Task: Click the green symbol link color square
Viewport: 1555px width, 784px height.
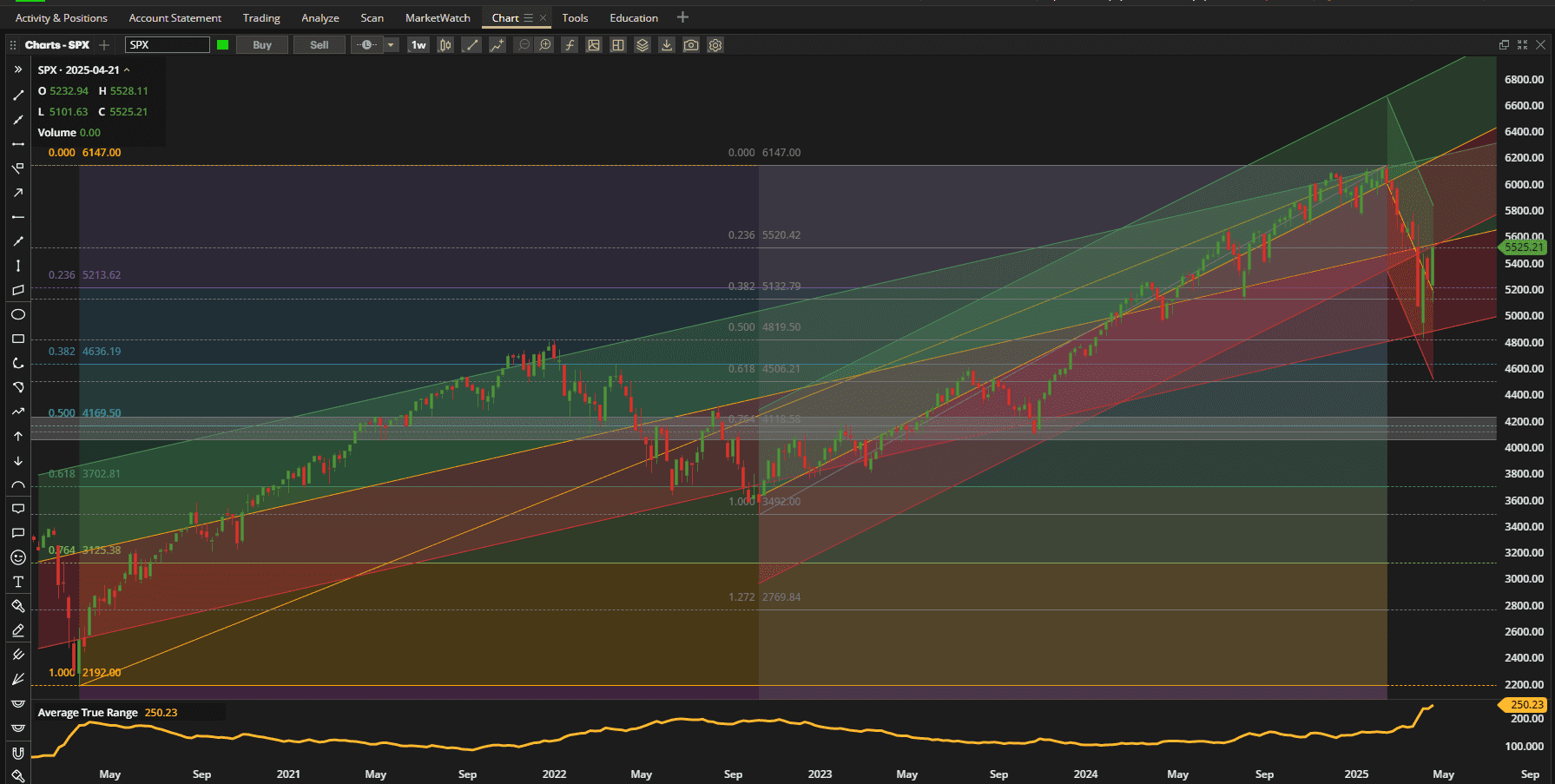Action: 223,45
